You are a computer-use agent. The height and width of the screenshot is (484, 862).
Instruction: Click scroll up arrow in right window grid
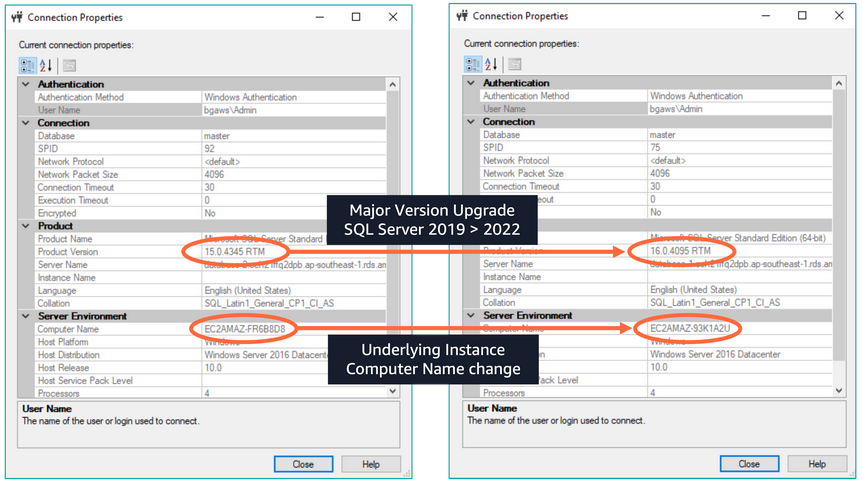coord(838,83)
